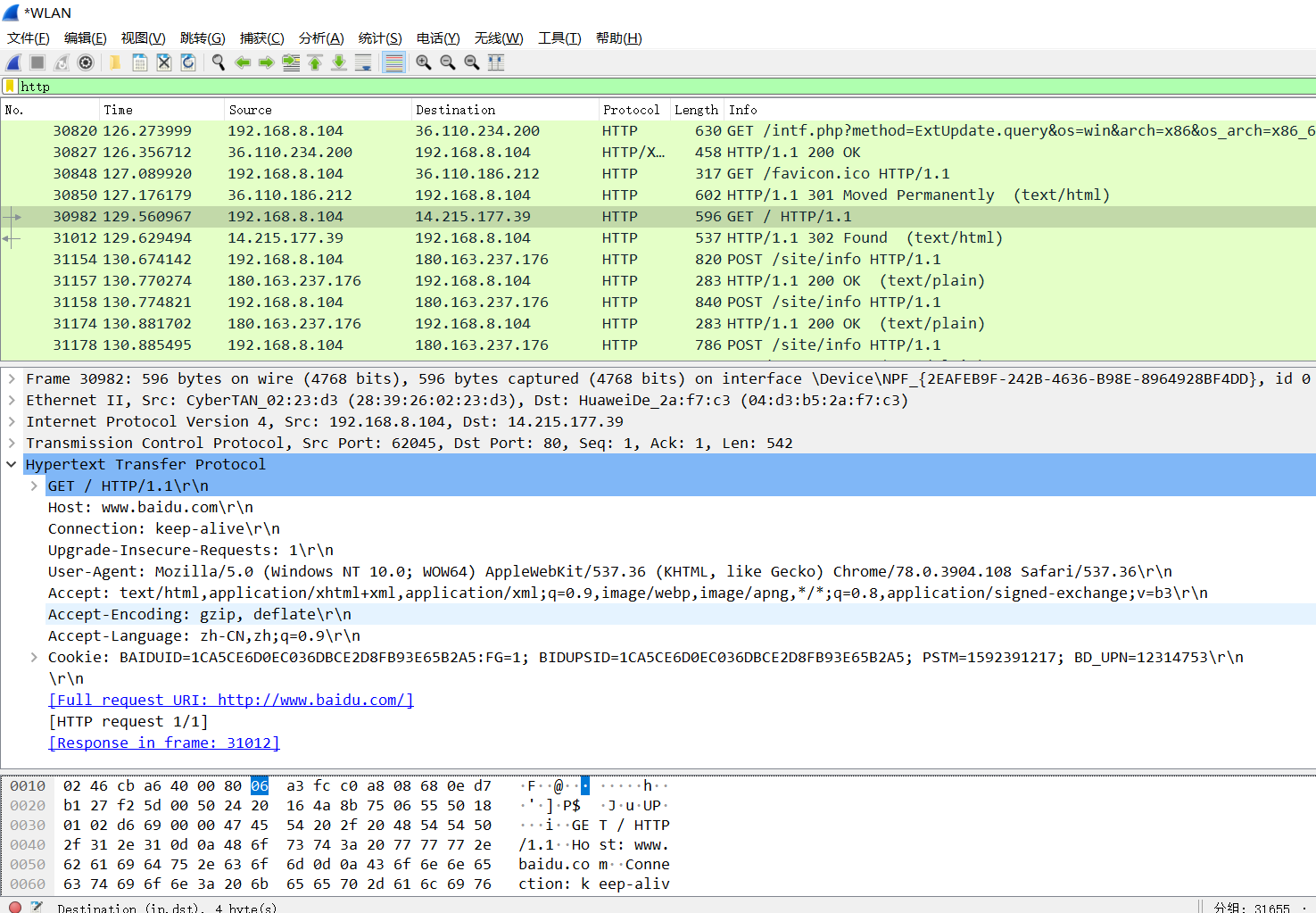Image resolution: width=1316 pixels, height=913 pixels.
Task: Sort packets by the No. column
Action: pyautogui.click(x=50, y=110)
